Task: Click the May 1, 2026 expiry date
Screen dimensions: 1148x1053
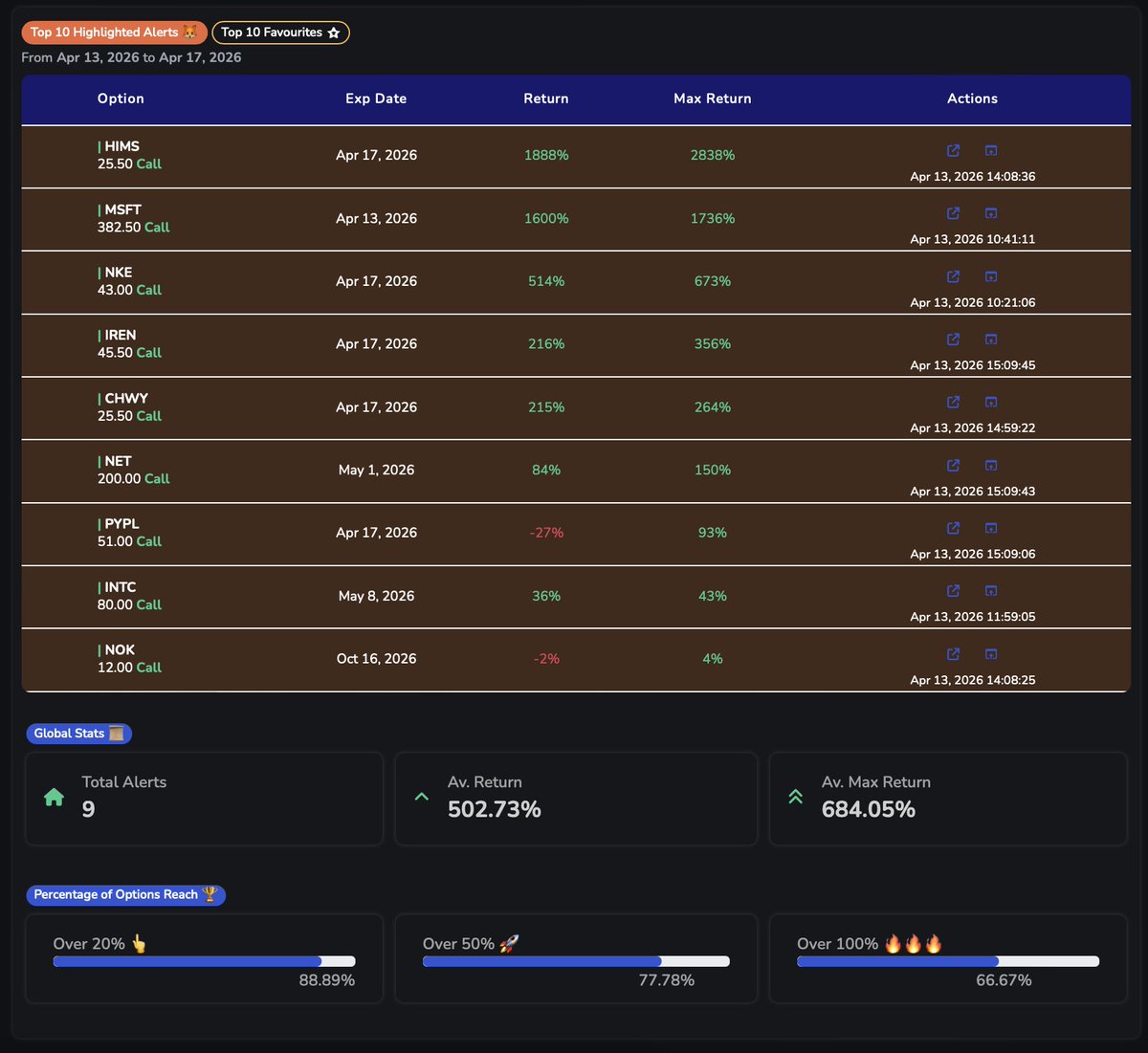Action: (376, 470)
